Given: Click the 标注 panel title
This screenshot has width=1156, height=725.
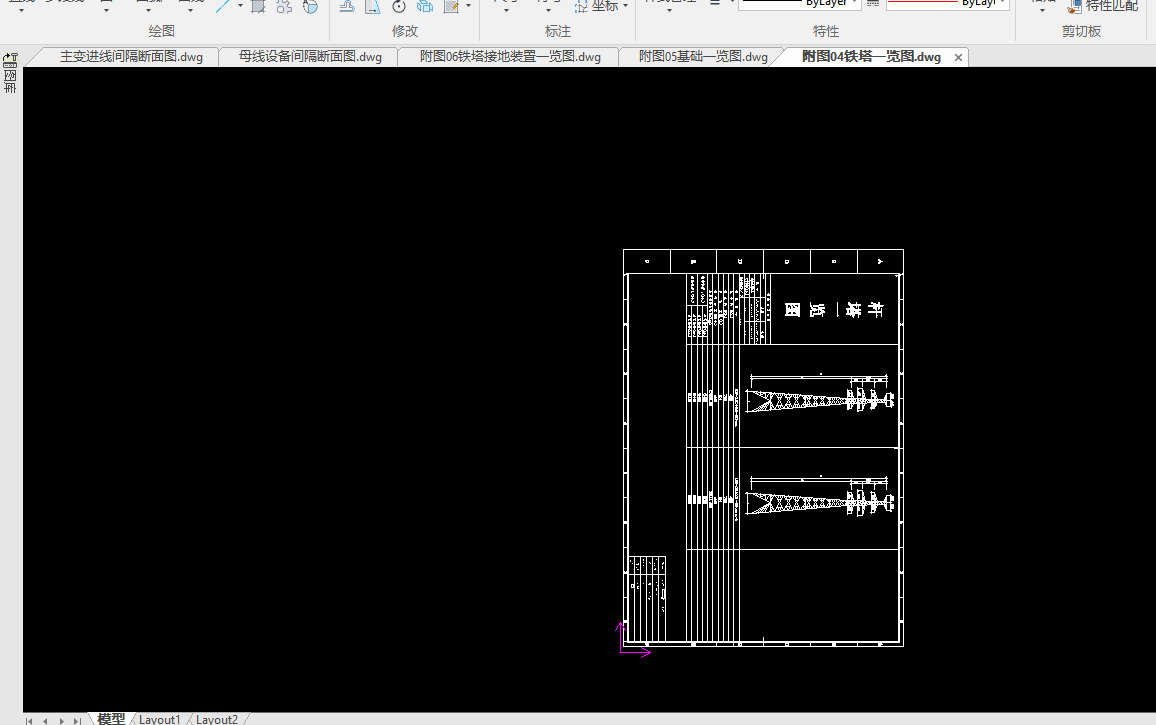Looking at the screenshot, I should (x=557, y=31).
